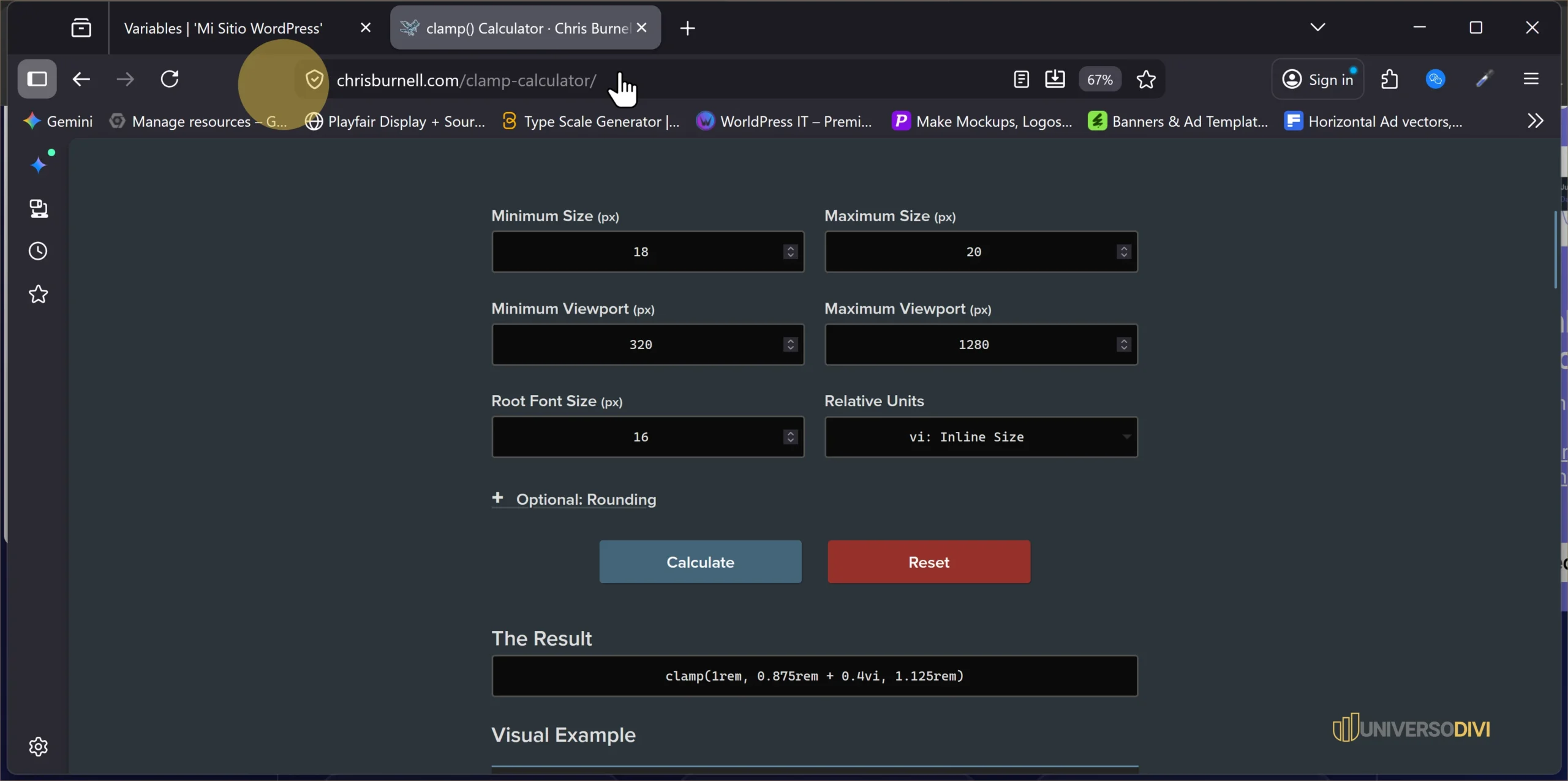Viewport: 1568px width, 781px height.
Task: Open the Gemini bookmark
Action: (58, 121)
